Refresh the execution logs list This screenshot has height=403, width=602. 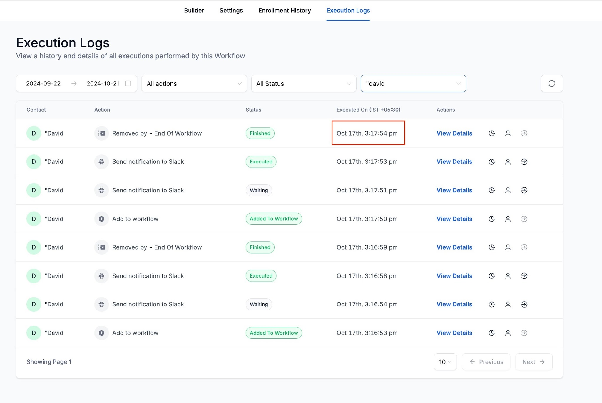coord(551,83)
